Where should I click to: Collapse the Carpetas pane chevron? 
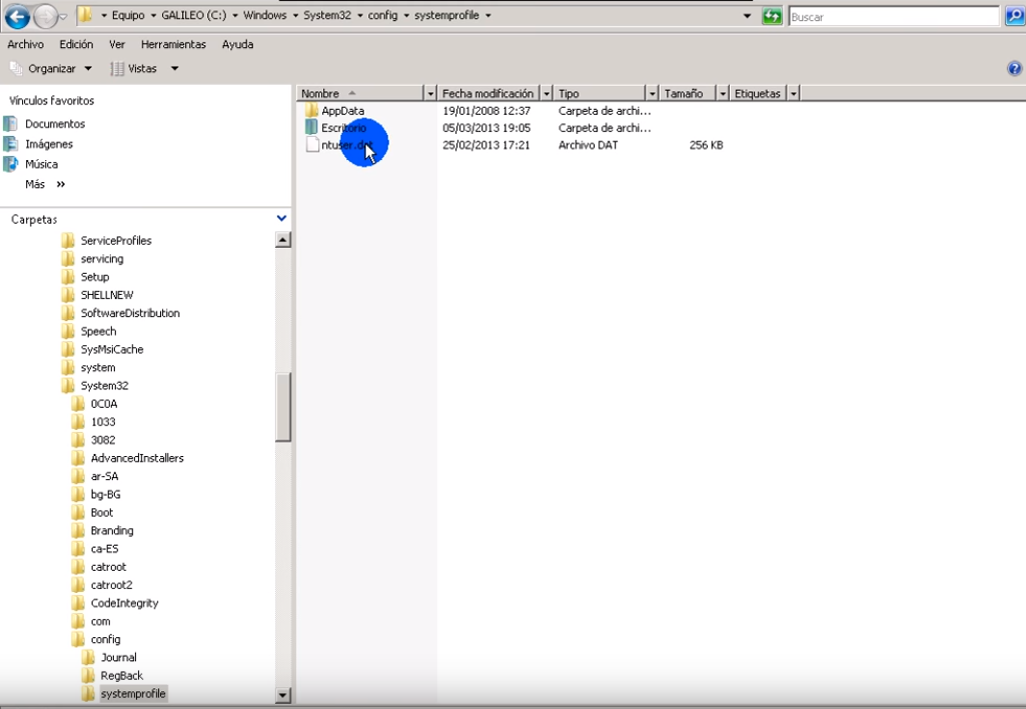coord(281,218)
